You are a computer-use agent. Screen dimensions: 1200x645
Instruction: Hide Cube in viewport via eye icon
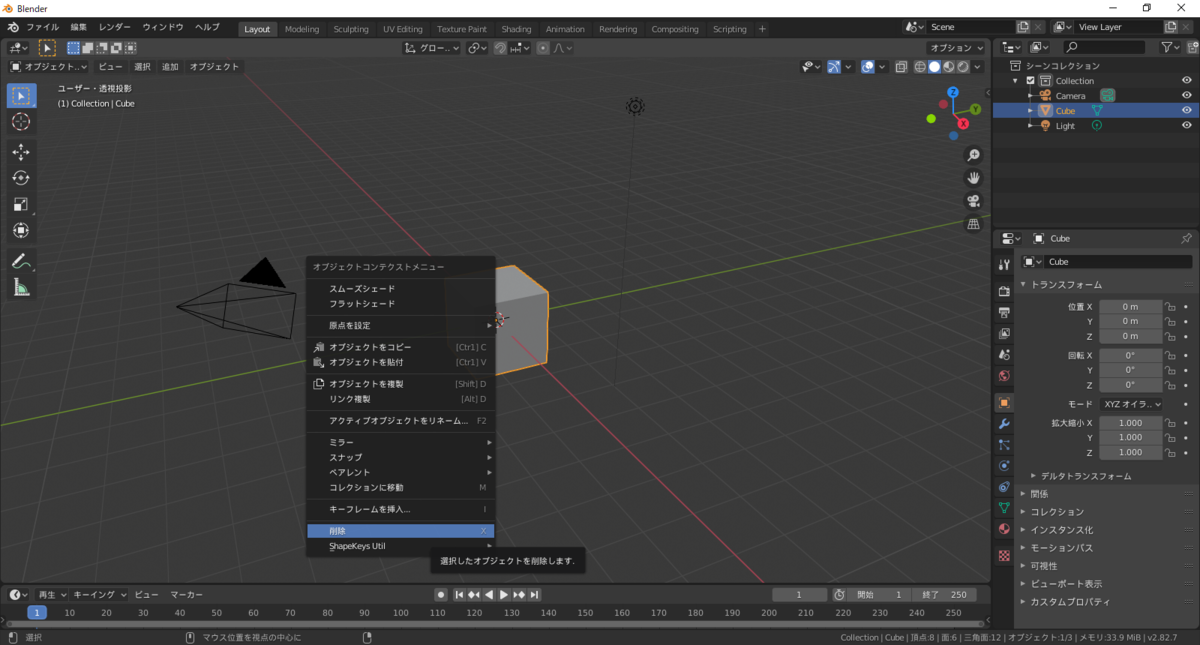click(x=1186, y=111)
